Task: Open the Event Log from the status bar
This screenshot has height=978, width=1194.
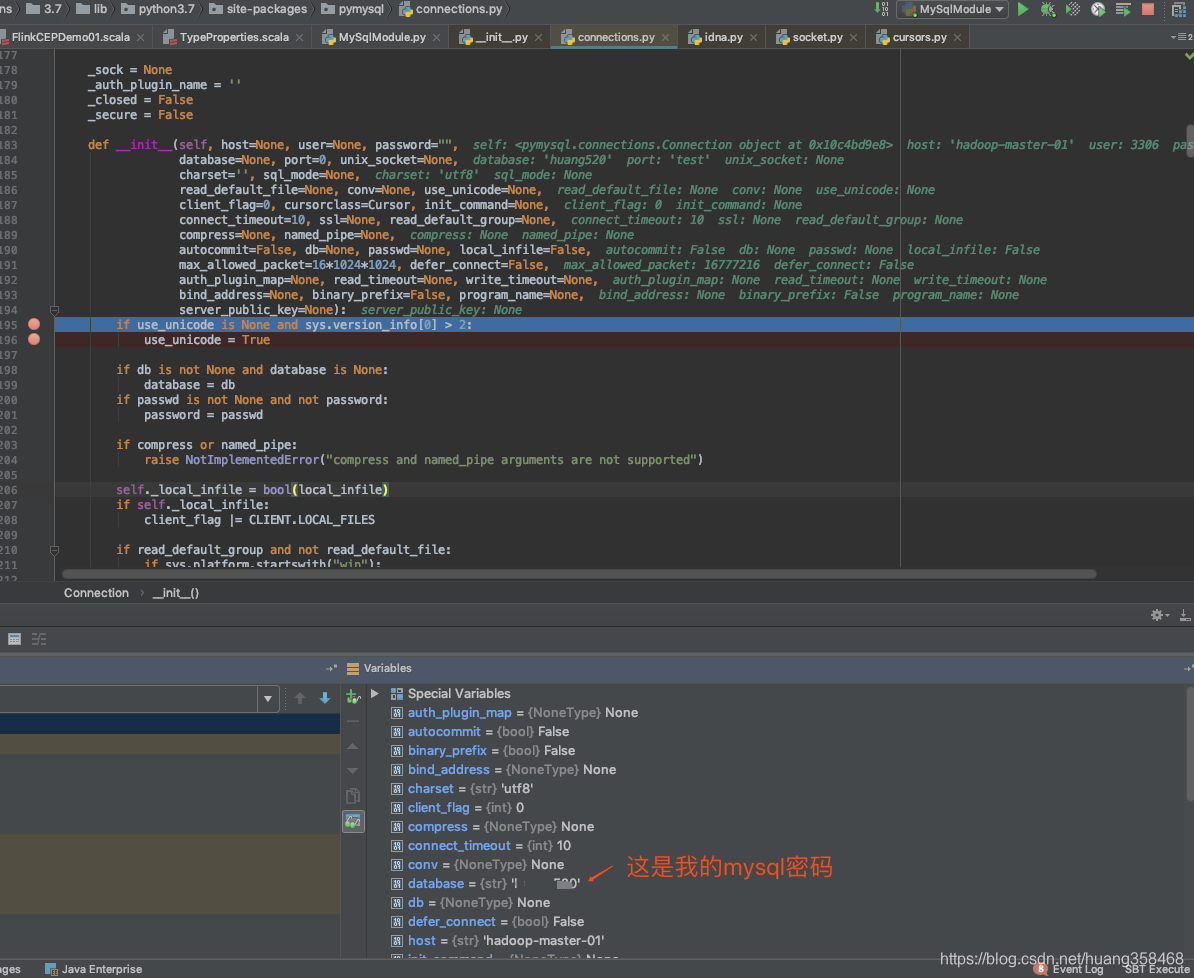Action: (x=1076, y=969)
